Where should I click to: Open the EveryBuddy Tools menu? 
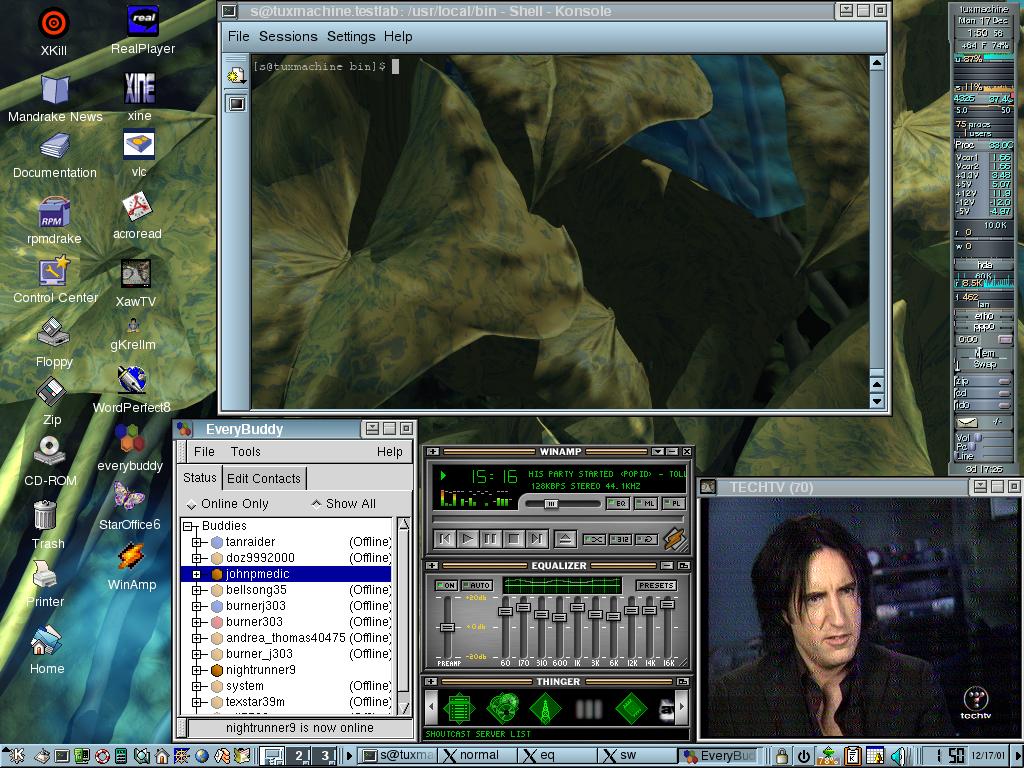(x=246, y=452)
